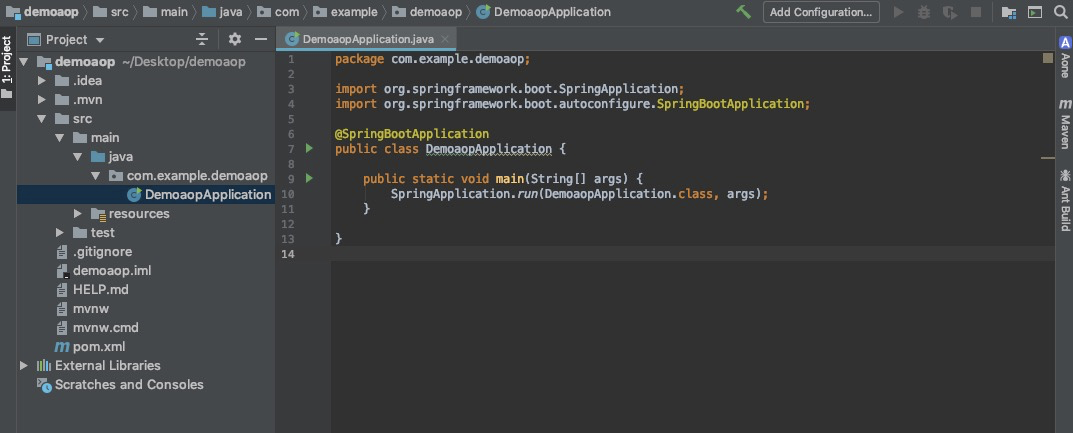Click the Debug bug icon in toolbar
This screenshot has width=1073, height=433.
[924, 12]
